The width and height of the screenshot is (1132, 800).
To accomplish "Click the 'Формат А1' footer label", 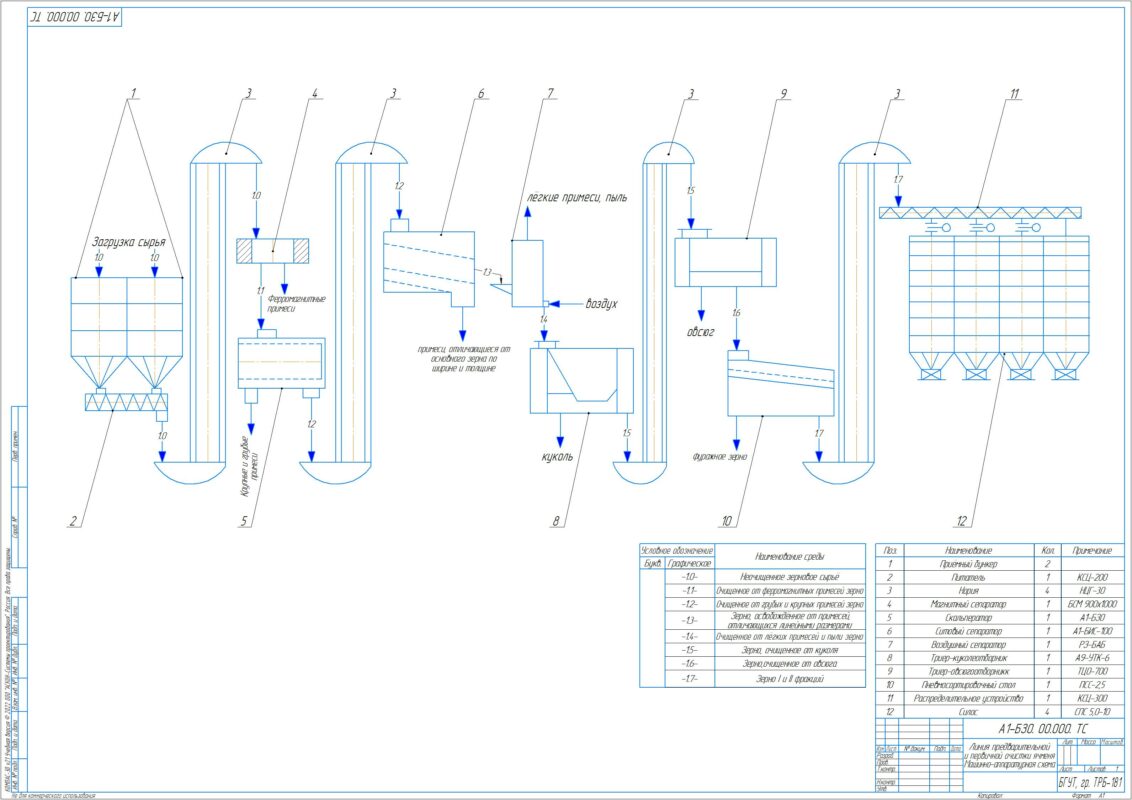I will click(1090, 795).
